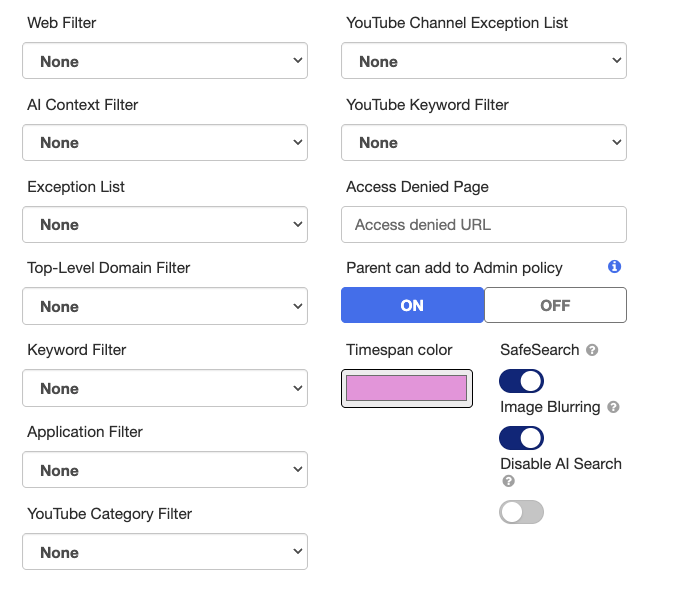Click the Image Blurring help question mark icon
Image resolution: width=696 pixels, height=592 pixels.
coord(613,407)
